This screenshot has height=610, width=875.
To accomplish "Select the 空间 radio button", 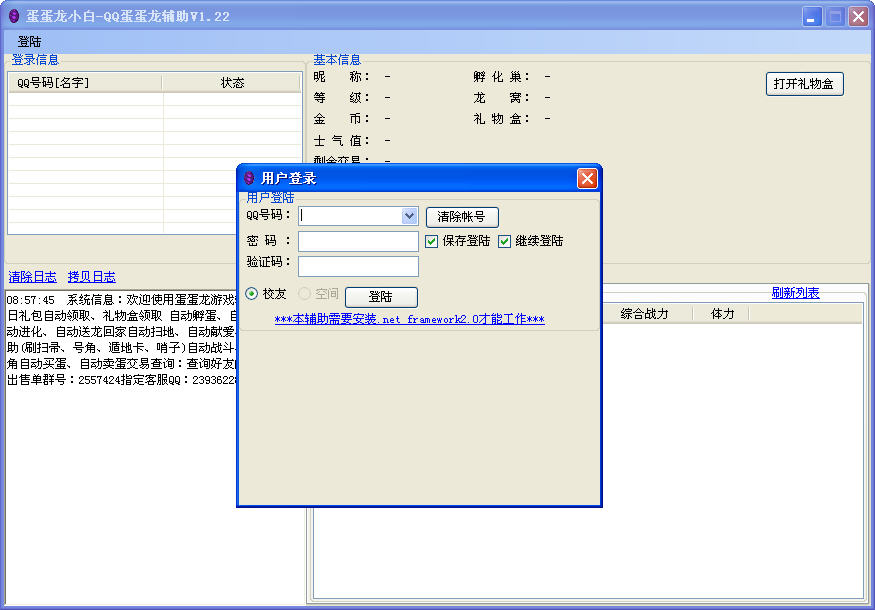I will (x=305, y=294).
